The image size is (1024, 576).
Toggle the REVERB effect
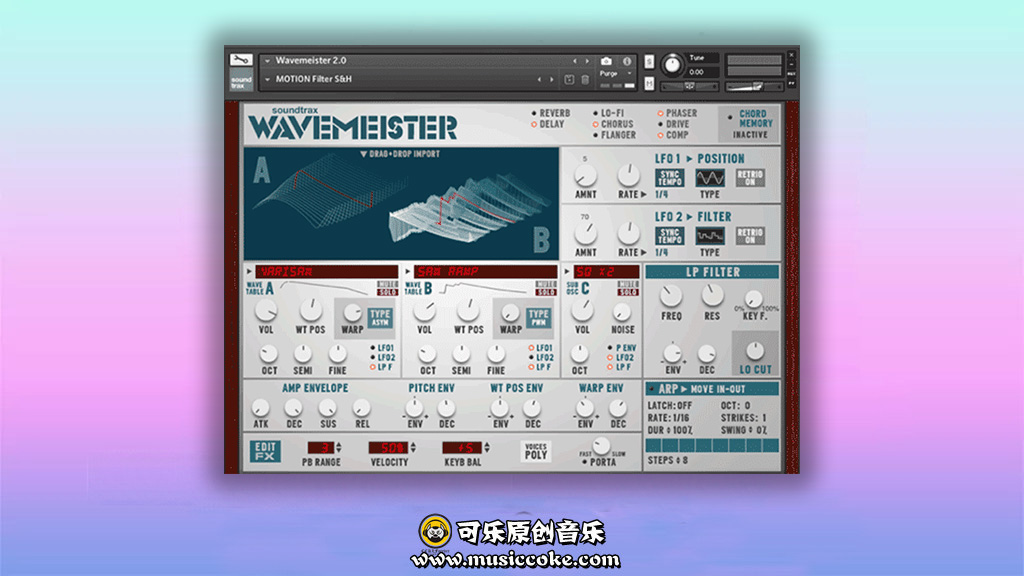(551, 113)
